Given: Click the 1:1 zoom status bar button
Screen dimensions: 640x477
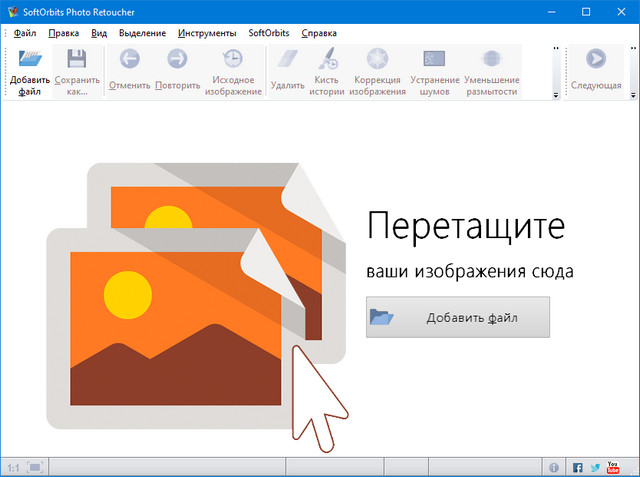Looking at the screenshot, I should 13,467.
